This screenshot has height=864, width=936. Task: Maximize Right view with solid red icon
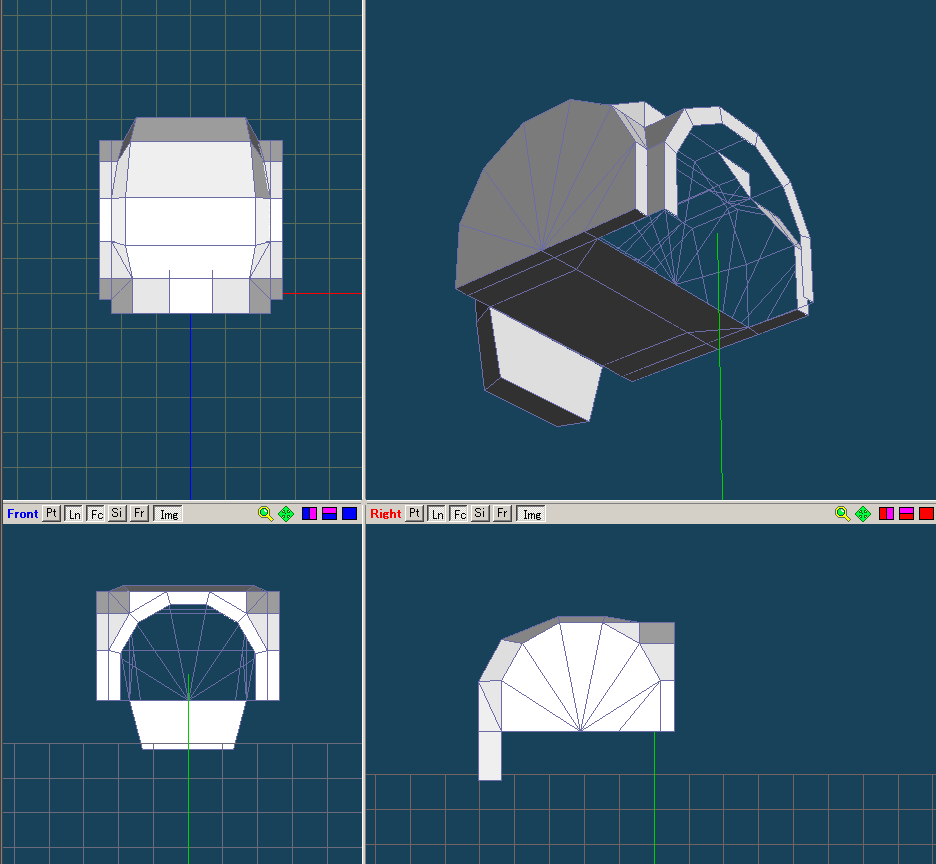(927, 514)
